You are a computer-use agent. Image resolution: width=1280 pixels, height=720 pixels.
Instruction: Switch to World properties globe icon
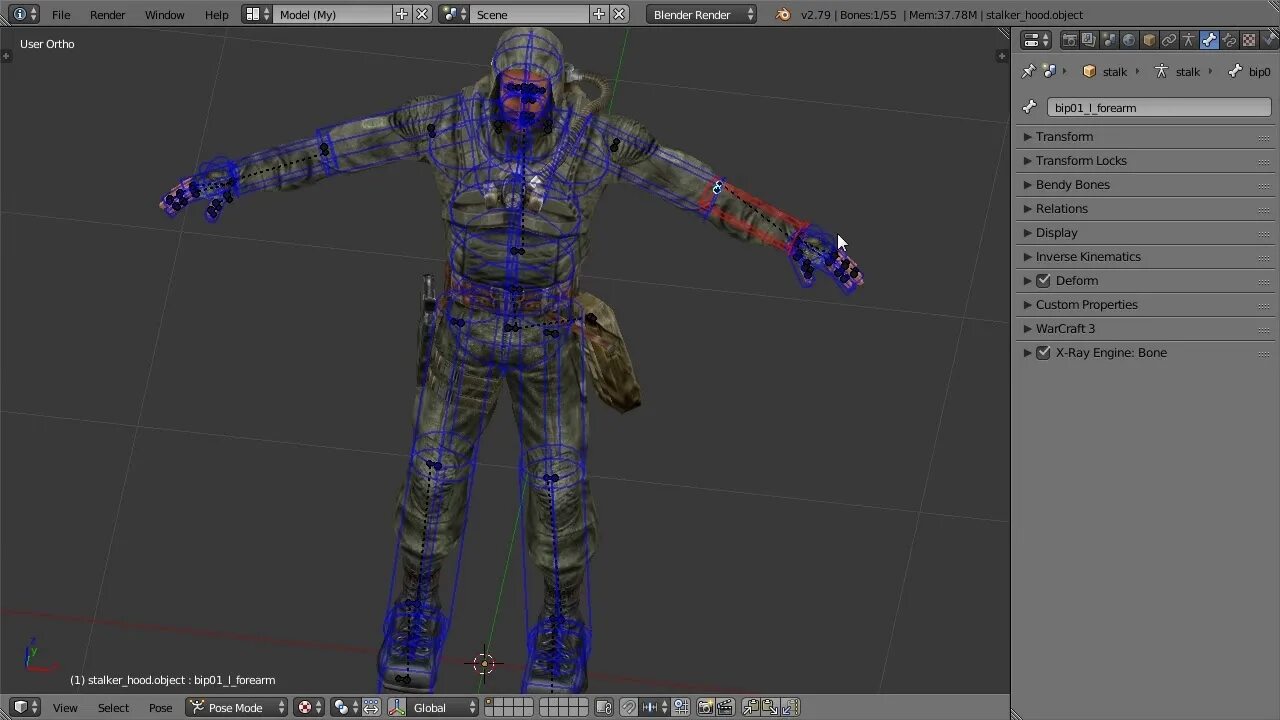coord(1129,40)
